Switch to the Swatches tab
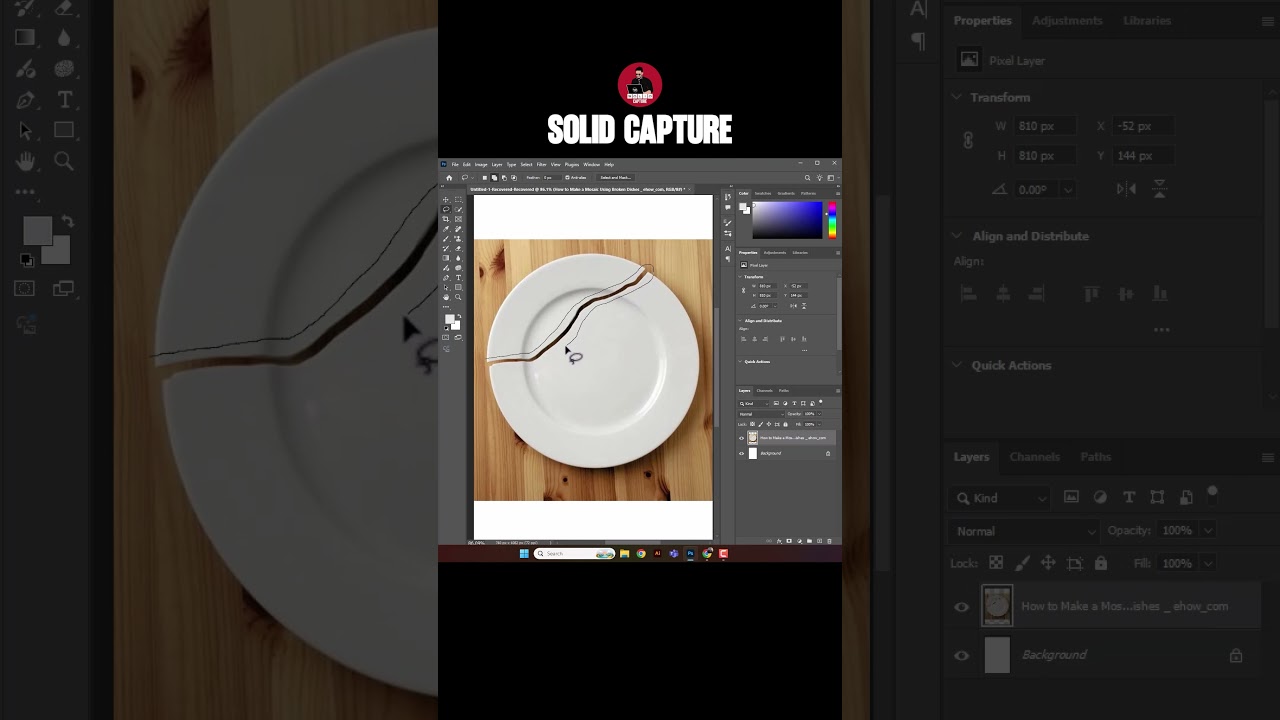 click(x=763, y=194)
